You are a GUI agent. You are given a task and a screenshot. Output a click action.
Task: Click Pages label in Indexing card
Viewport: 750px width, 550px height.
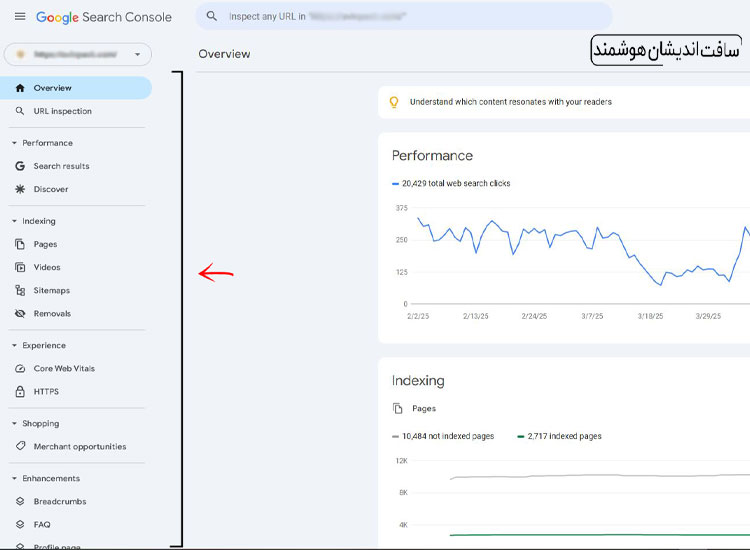[x=424, y=408]
